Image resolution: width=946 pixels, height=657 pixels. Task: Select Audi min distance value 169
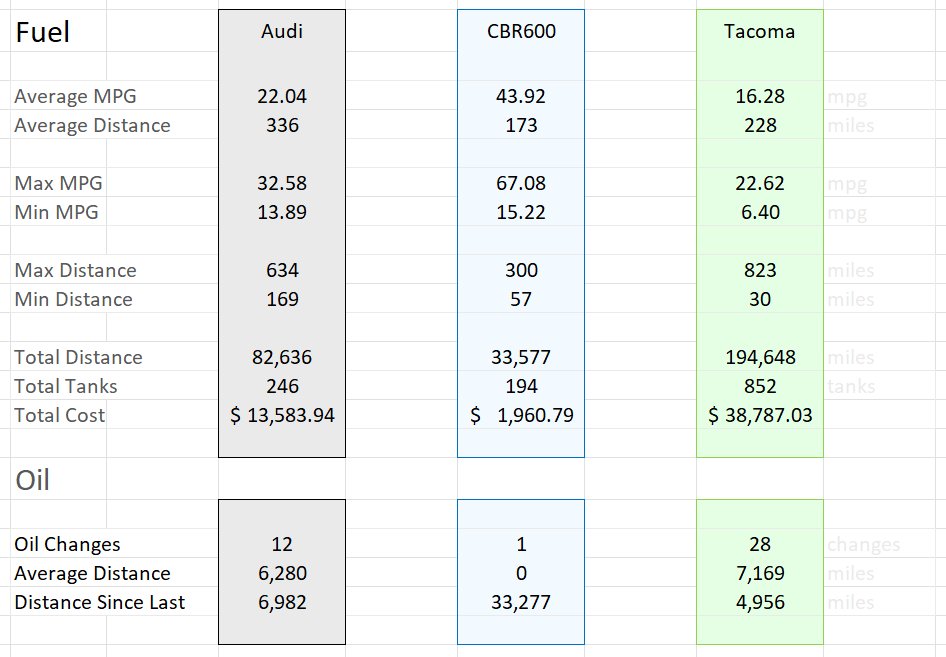click(x=282, y=299)
